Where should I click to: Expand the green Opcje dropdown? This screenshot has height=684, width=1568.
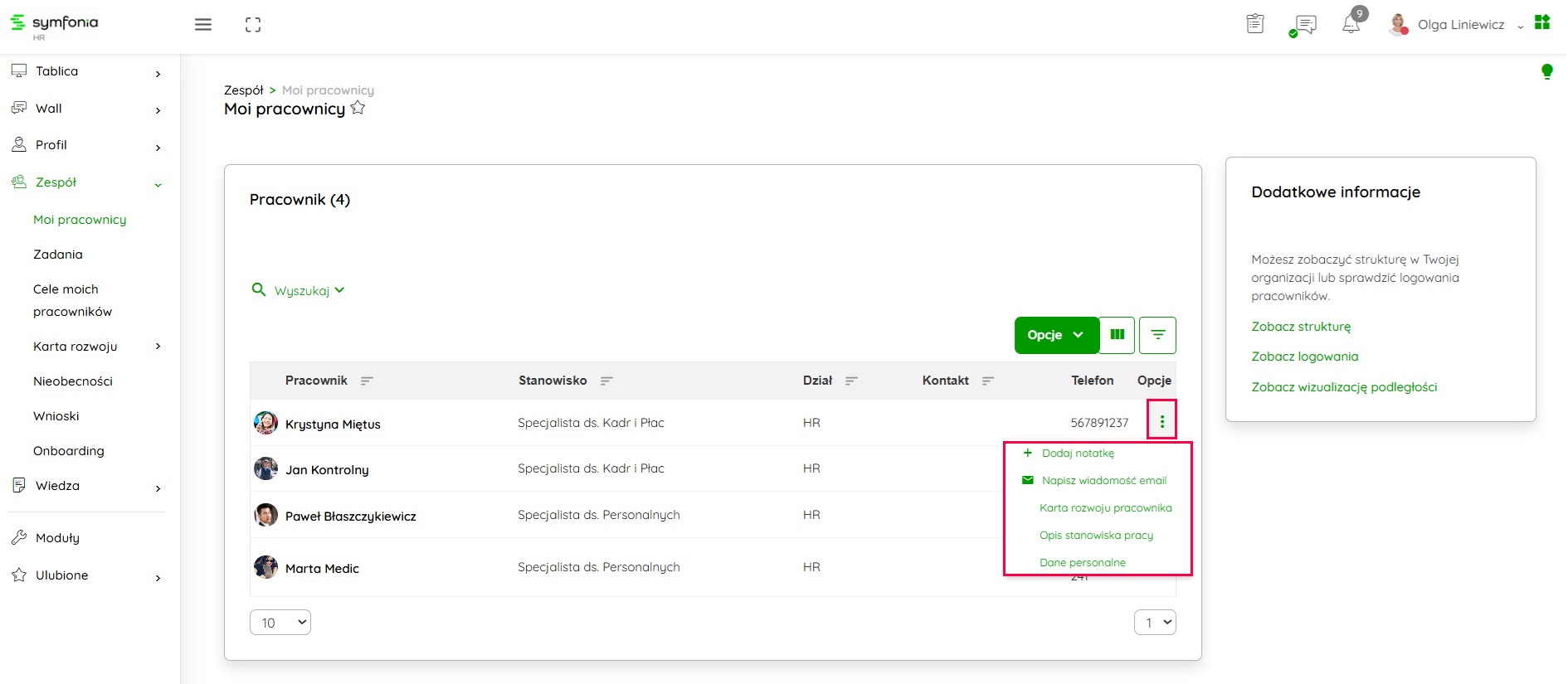(x=1055, y=335)
